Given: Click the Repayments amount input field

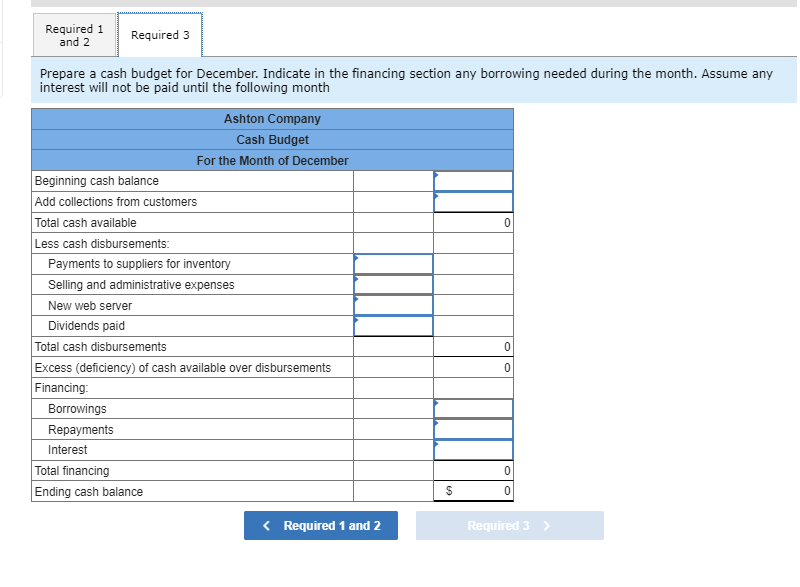Looking at the screenshot, I should (473, 429).
